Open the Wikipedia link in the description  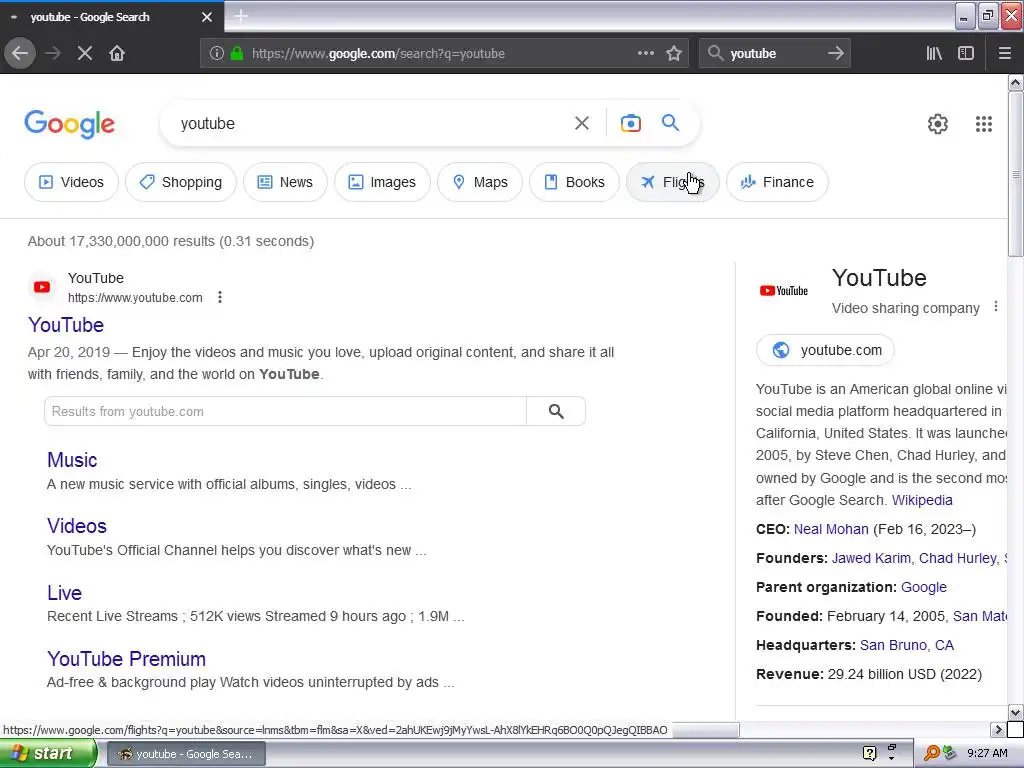pyautogui.click(x=922, y=500)
